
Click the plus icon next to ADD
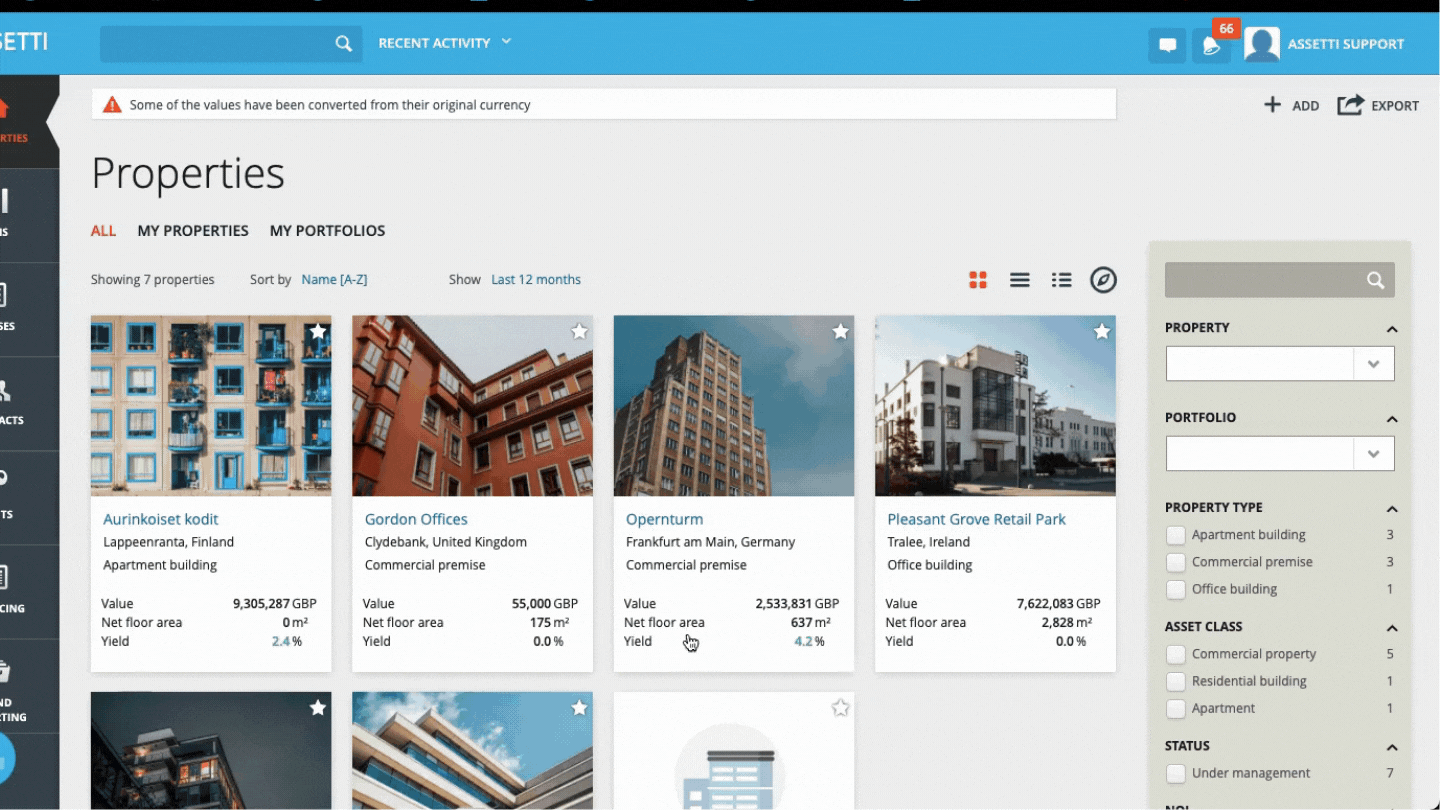point(1272,105)
